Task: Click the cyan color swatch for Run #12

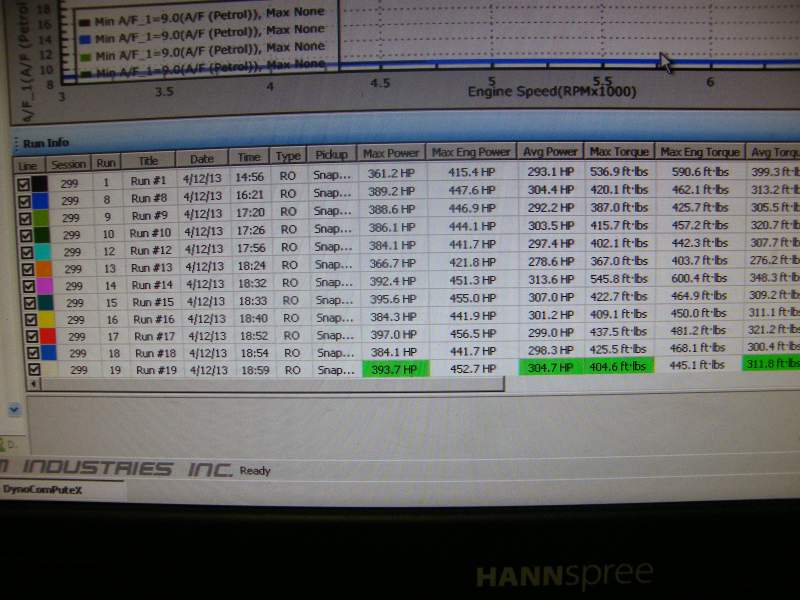Action: click(41, 251)
